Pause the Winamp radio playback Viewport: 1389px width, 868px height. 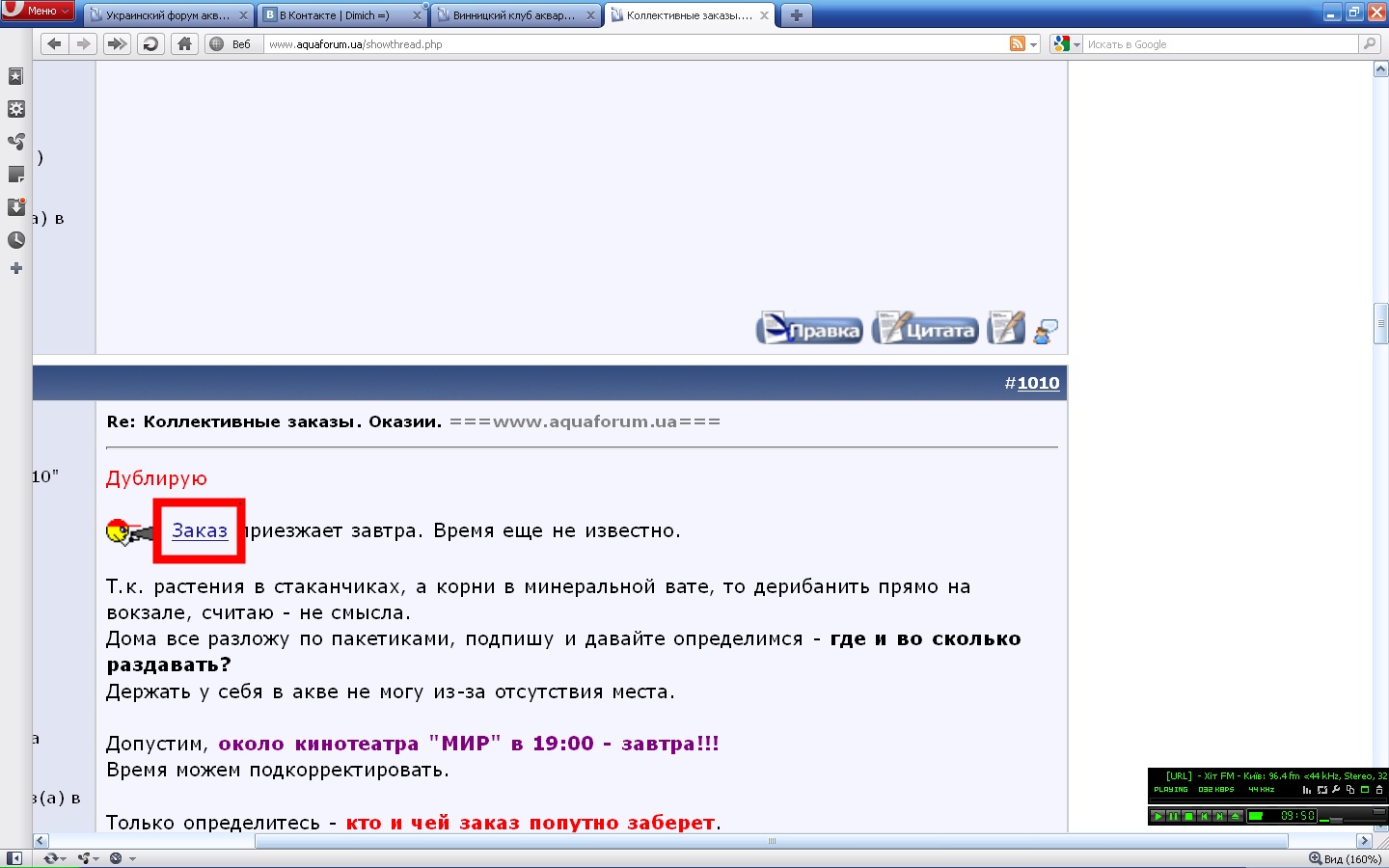[1173, 816]
